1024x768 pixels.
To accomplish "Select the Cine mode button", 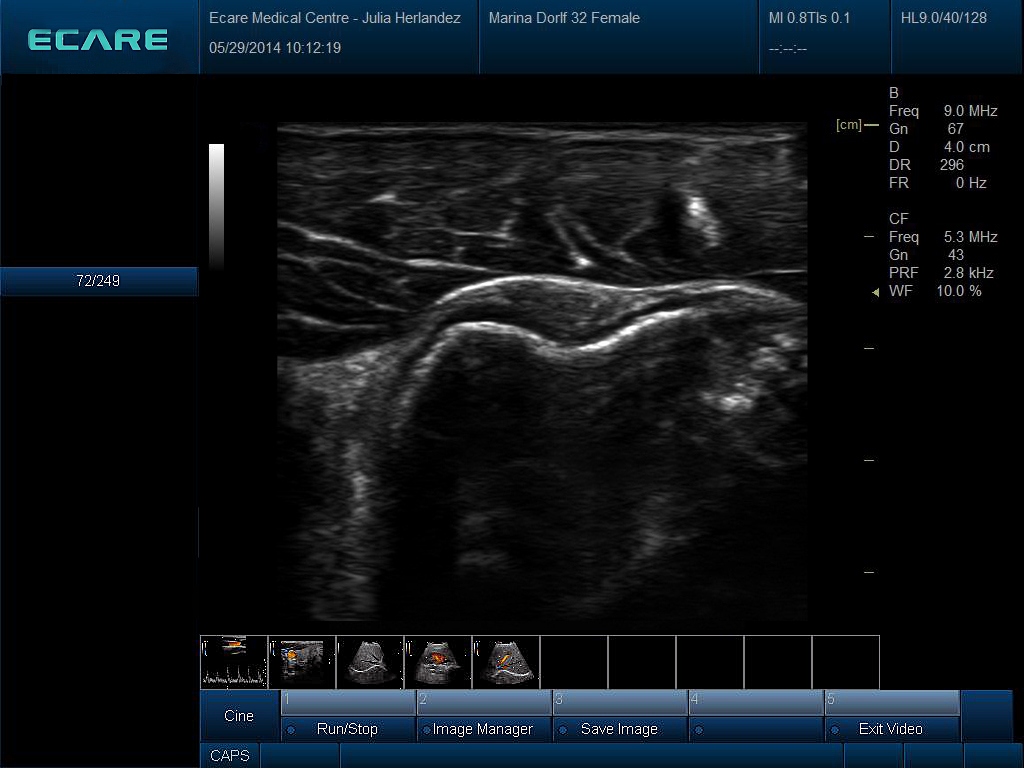I will pyautogui.click(x=239, y=716).
